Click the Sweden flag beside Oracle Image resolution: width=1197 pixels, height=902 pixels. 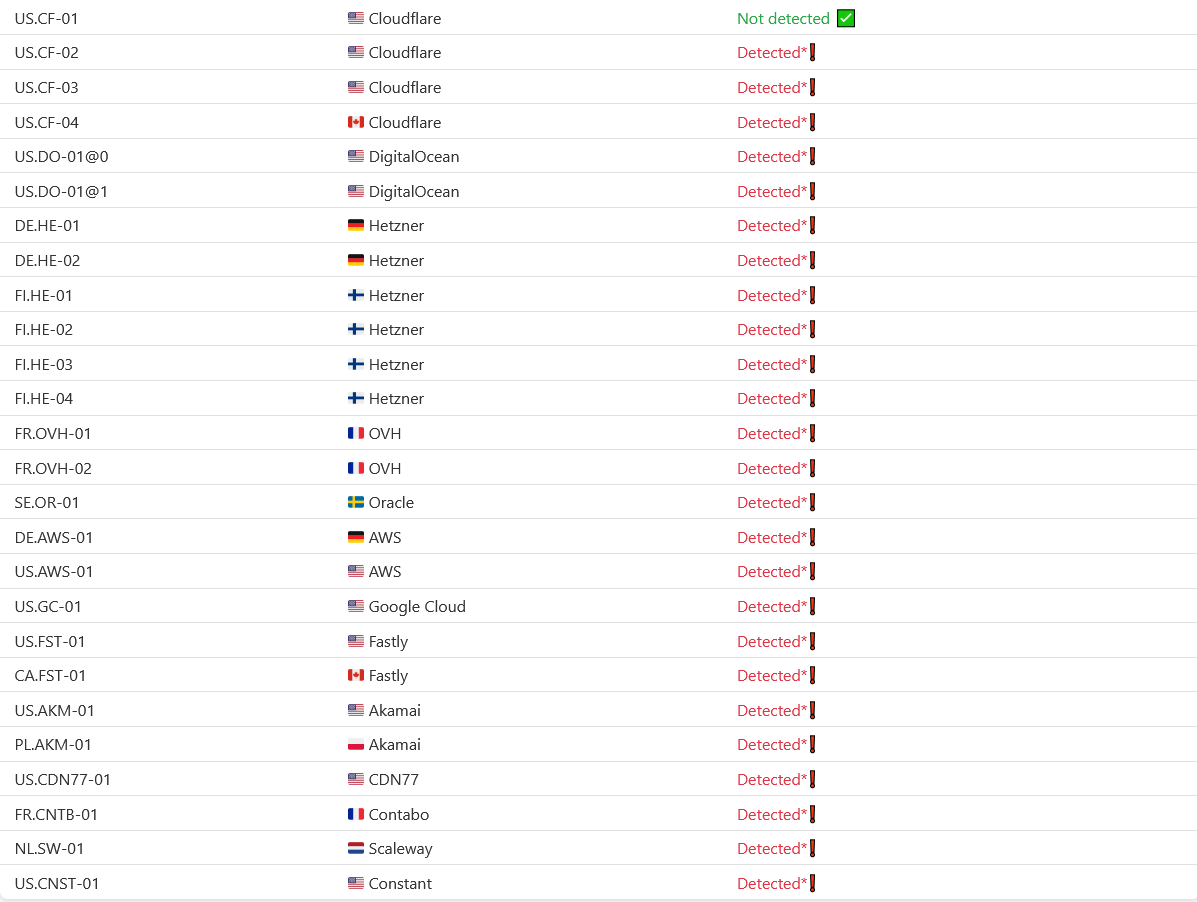pyautogui.click(x=356, y=502)
